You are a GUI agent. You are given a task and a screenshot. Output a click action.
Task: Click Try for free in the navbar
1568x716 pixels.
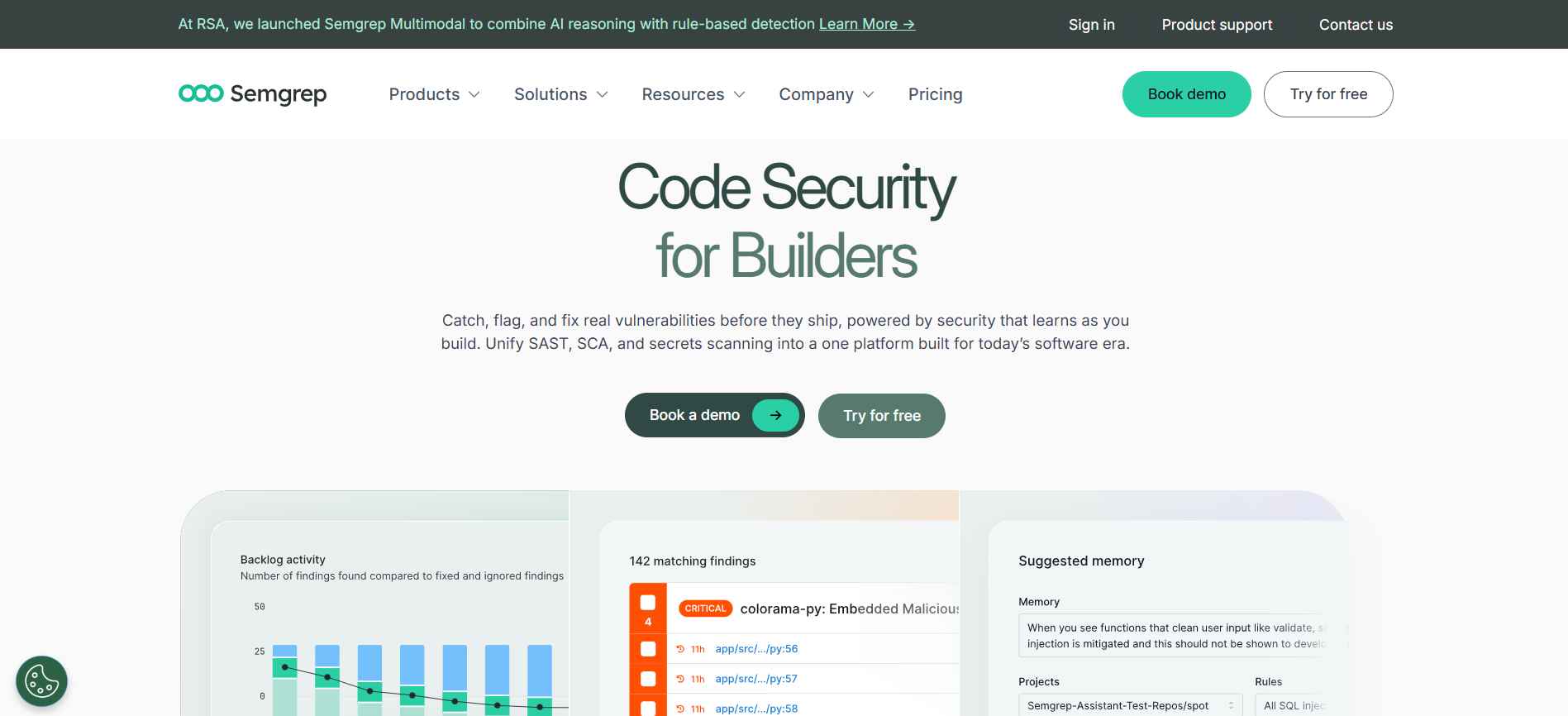[x=1328, y=94]
